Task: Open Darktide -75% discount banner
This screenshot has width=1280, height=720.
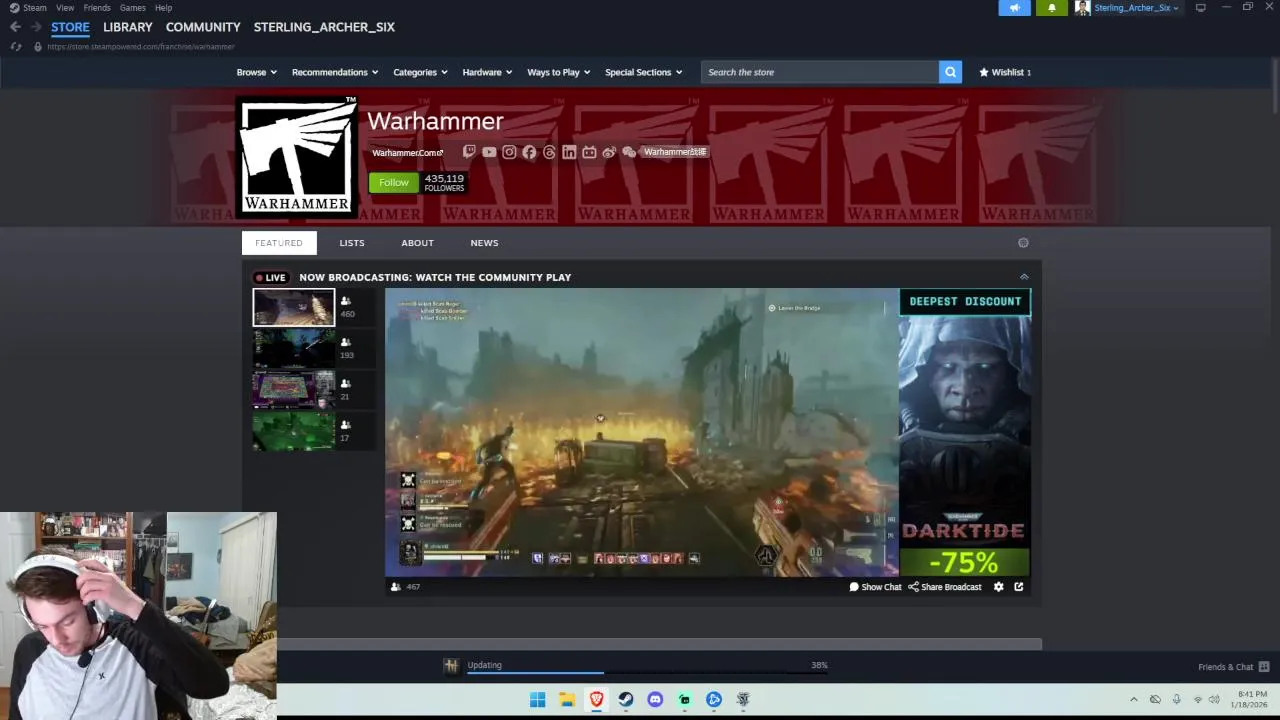Action: pyautogui.click(x=965, y=433)
